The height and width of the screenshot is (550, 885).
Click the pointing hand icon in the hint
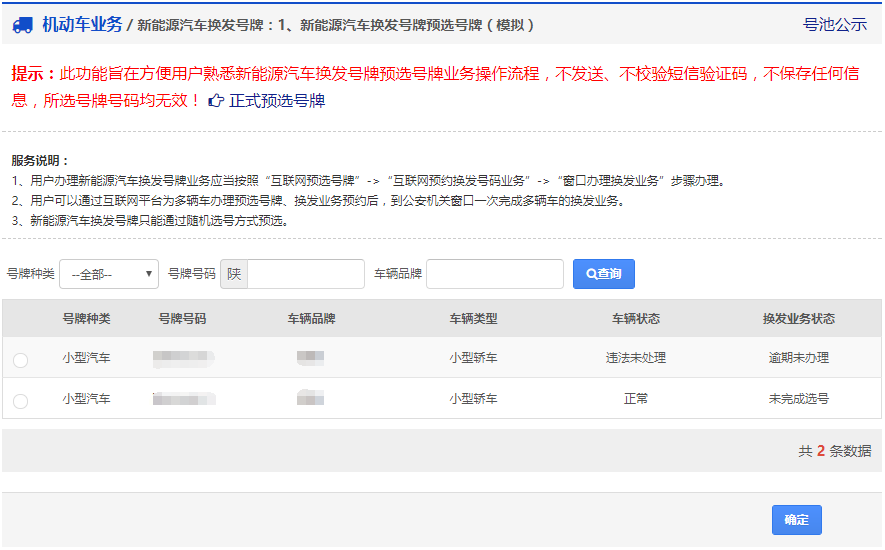click(x=216, y=101)
